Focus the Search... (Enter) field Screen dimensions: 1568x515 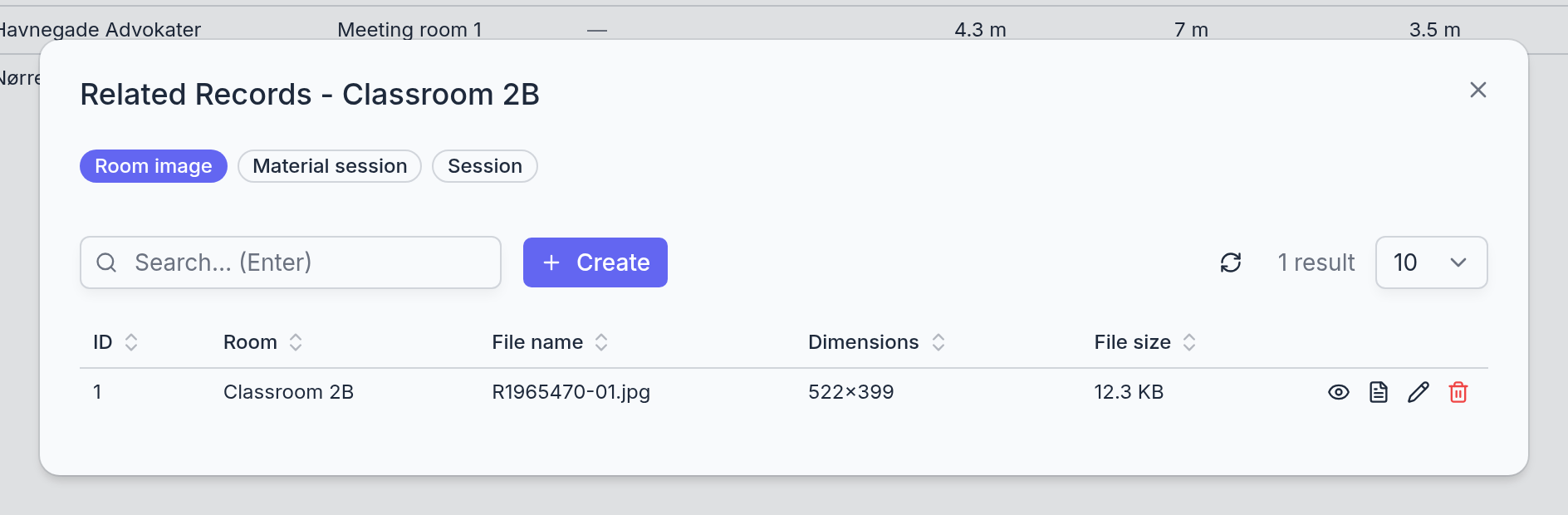point(291,262)
